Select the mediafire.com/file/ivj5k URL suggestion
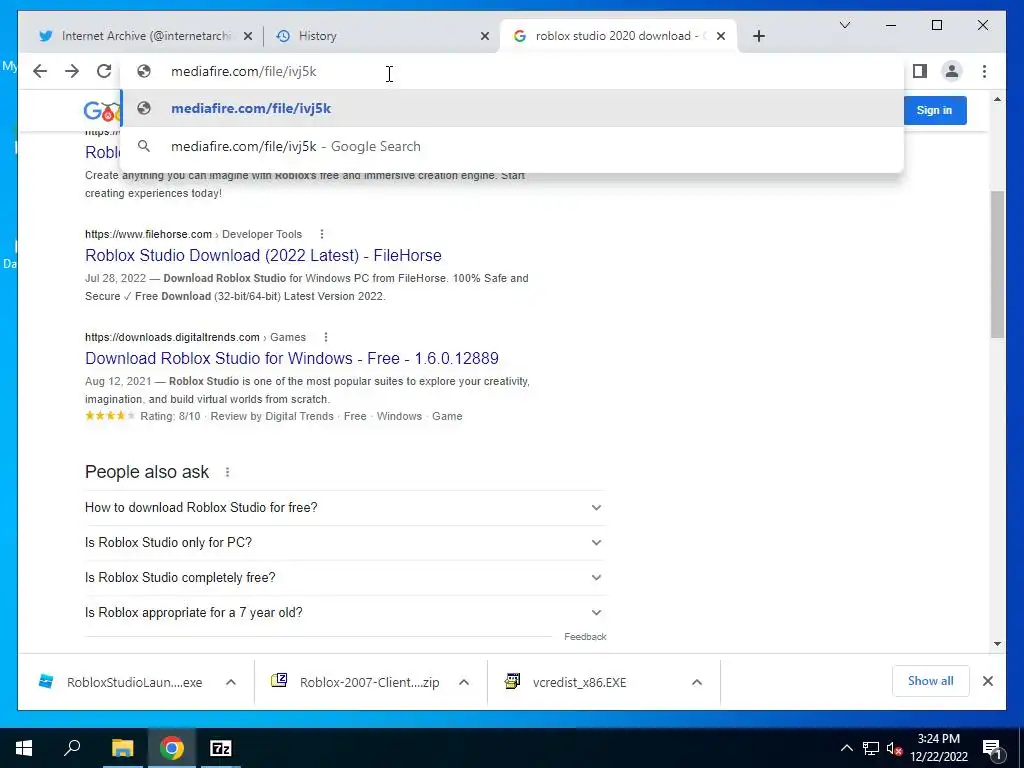This screenshot has width=1024, height=768. pyautogui.click(x=512, y=108)
